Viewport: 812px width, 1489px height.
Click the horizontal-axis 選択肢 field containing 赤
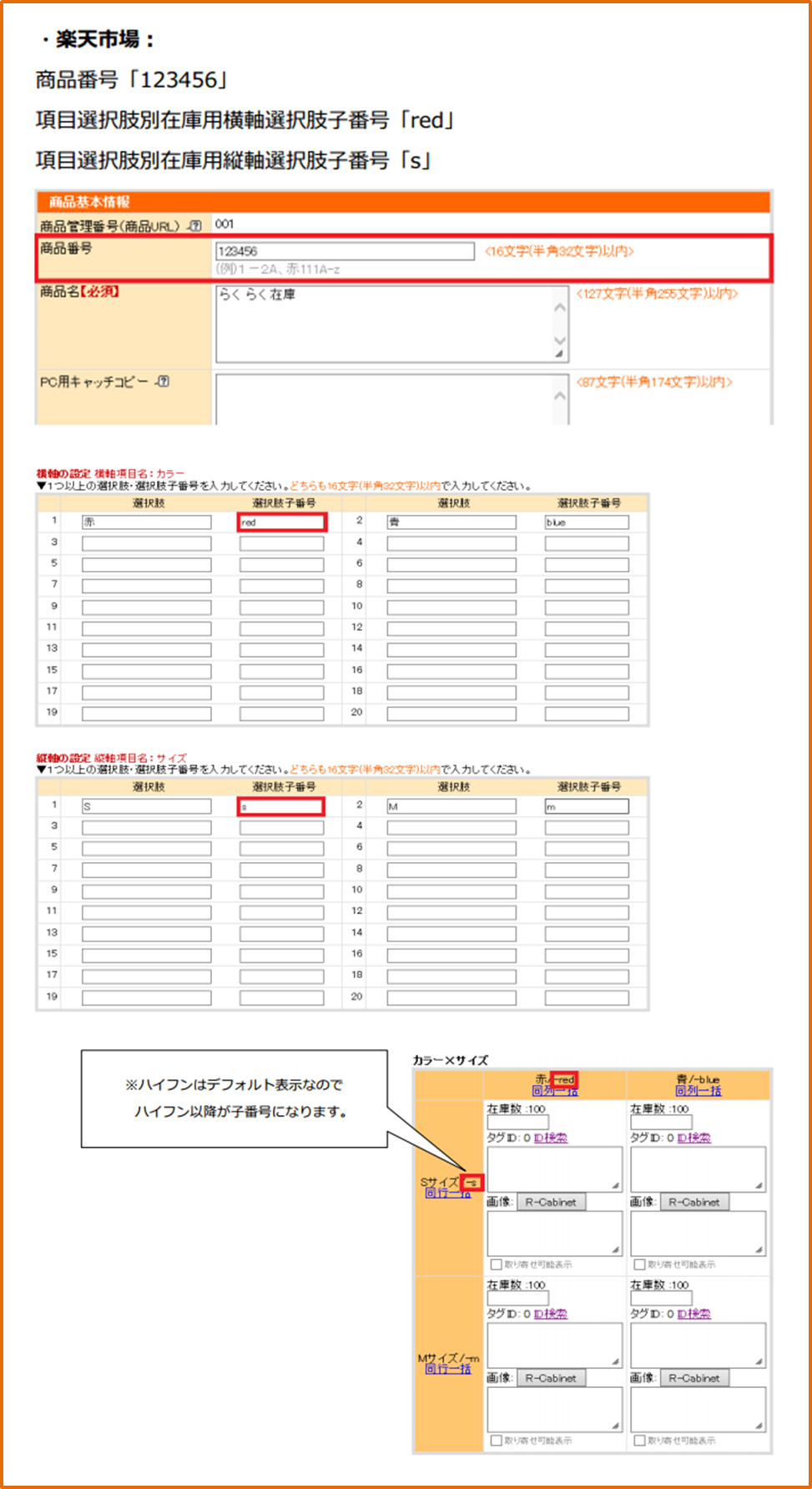pyautogui.click(x=146, y=522)
